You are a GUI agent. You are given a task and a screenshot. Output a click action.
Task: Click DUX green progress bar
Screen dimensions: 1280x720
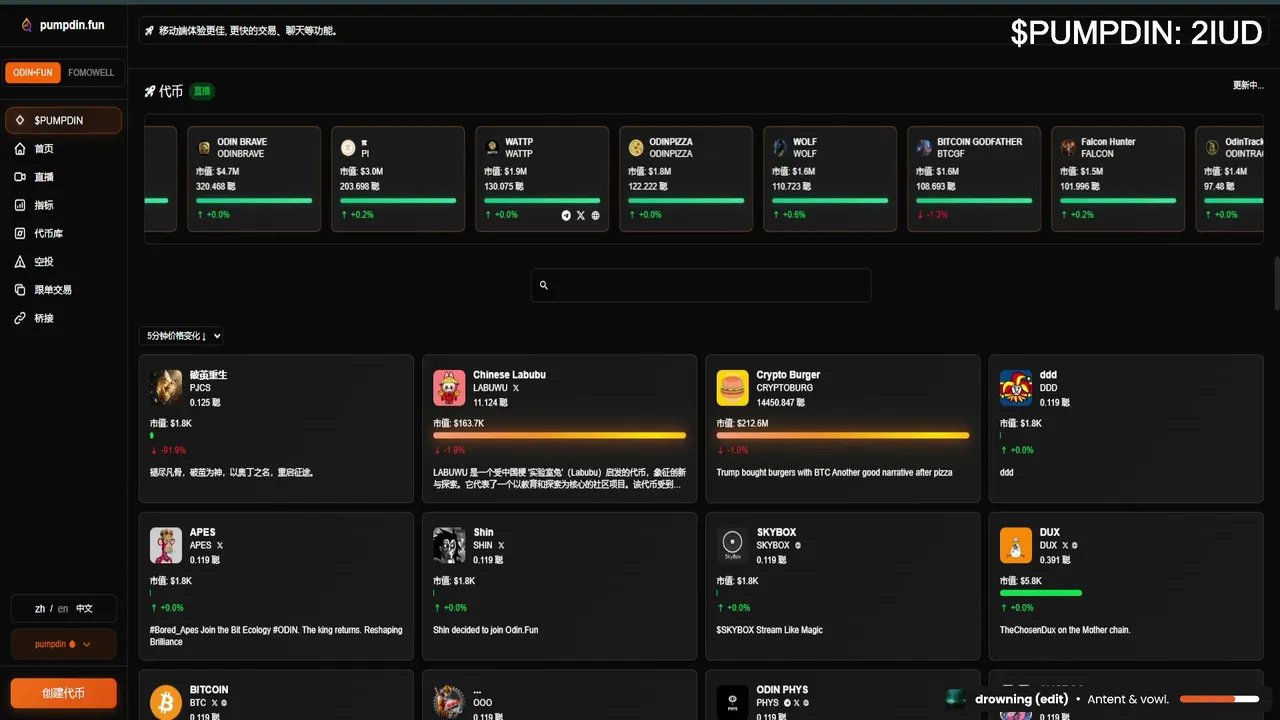tap(1041, 592)
